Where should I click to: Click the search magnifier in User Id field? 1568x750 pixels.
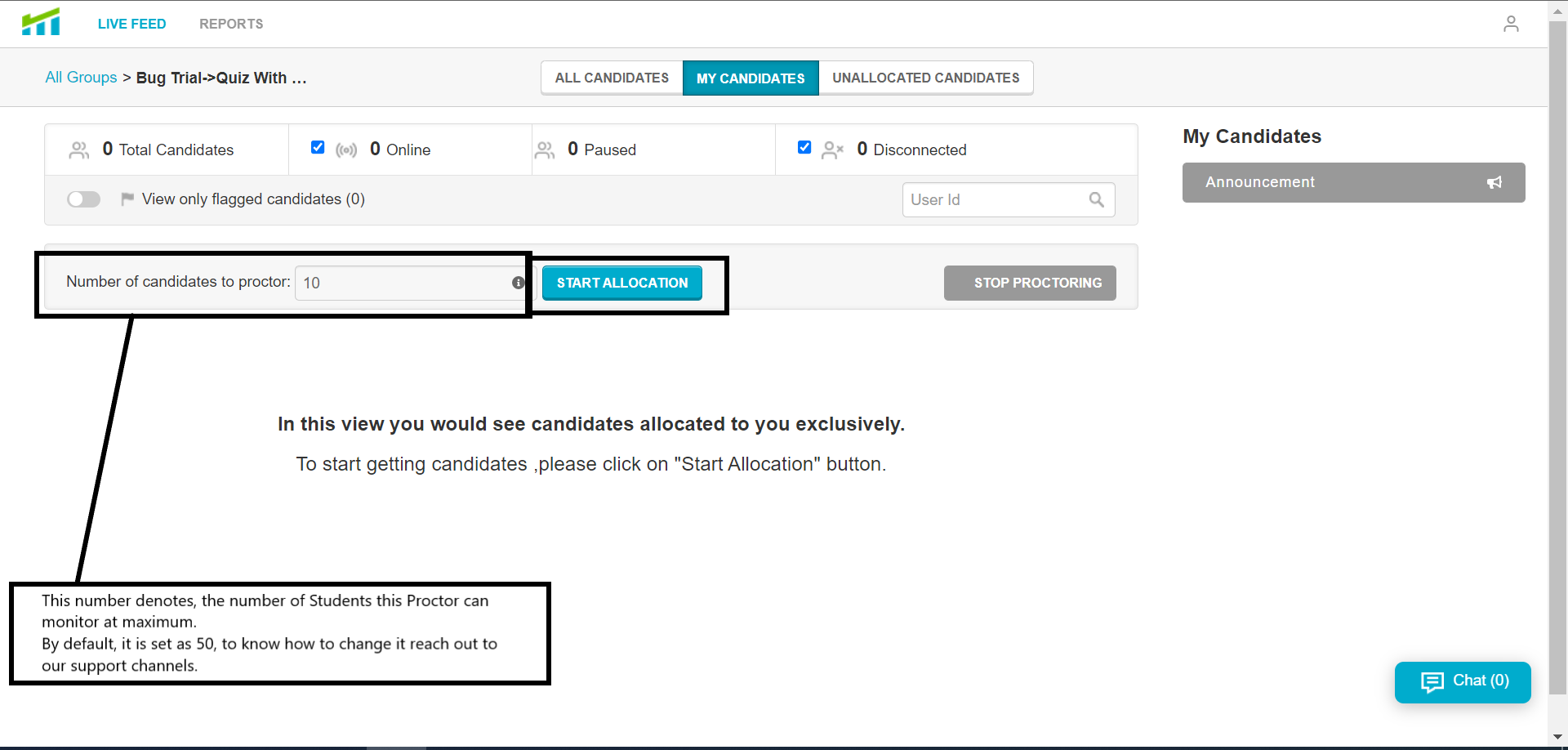click(x=1096, y=199)
